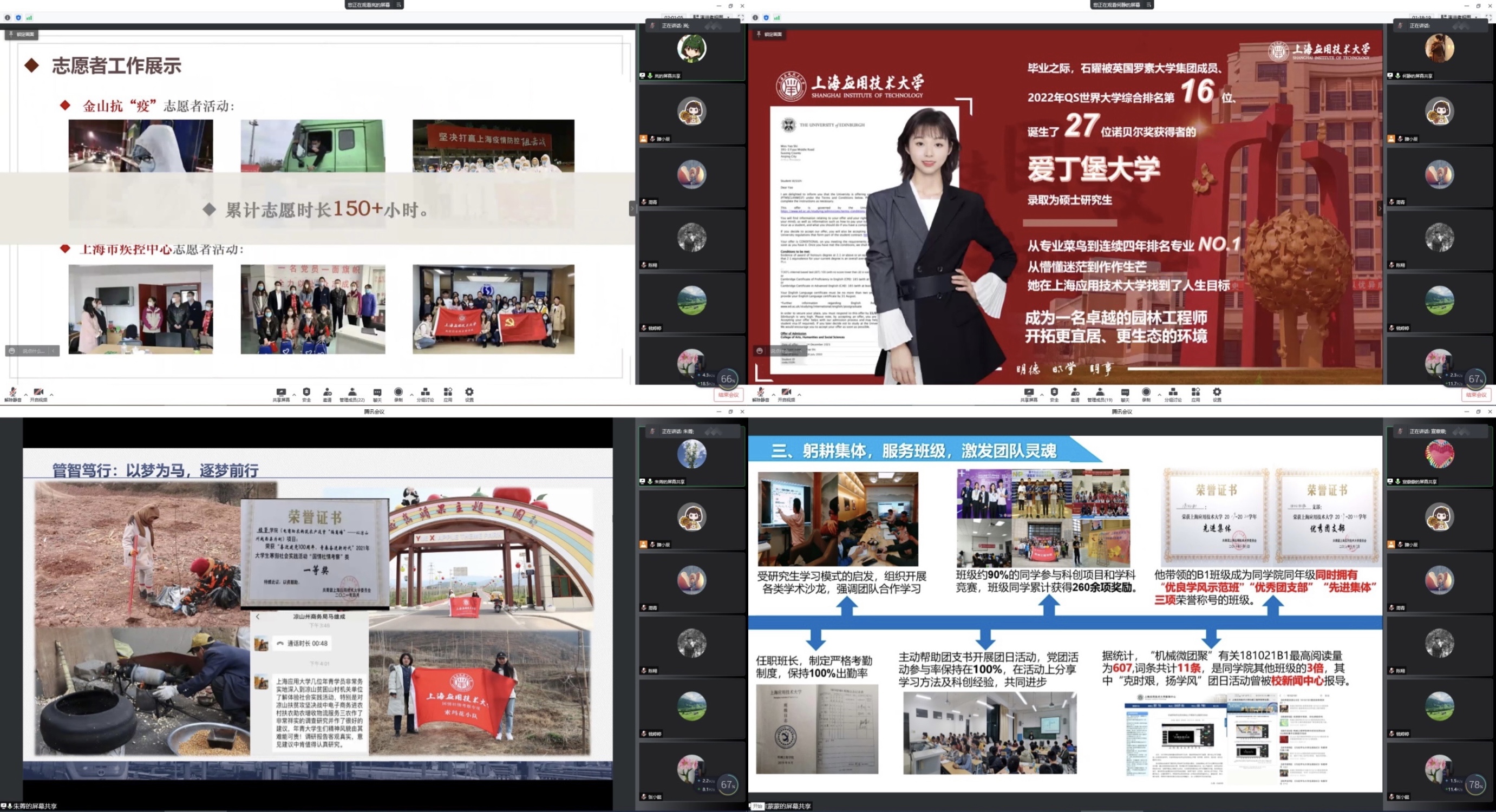Open the menu on the "您正在观看岚的屏幕" banner

[x=399, y=5]
